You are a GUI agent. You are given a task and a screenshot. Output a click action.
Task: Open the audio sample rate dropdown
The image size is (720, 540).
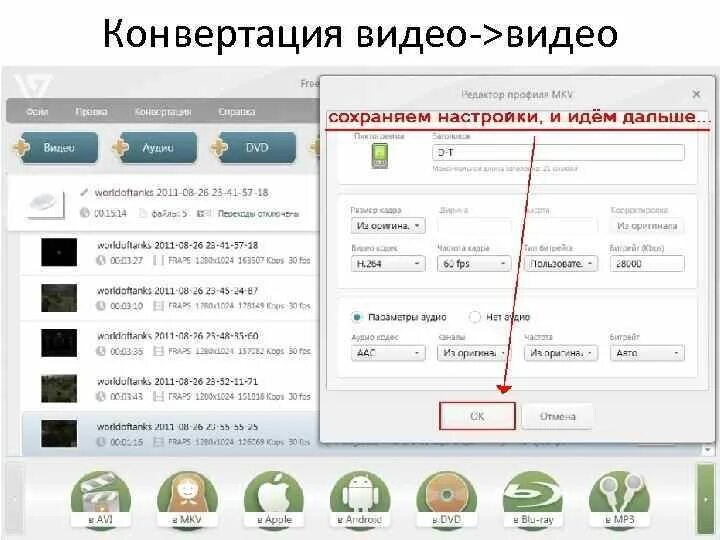tap(561, 353)
